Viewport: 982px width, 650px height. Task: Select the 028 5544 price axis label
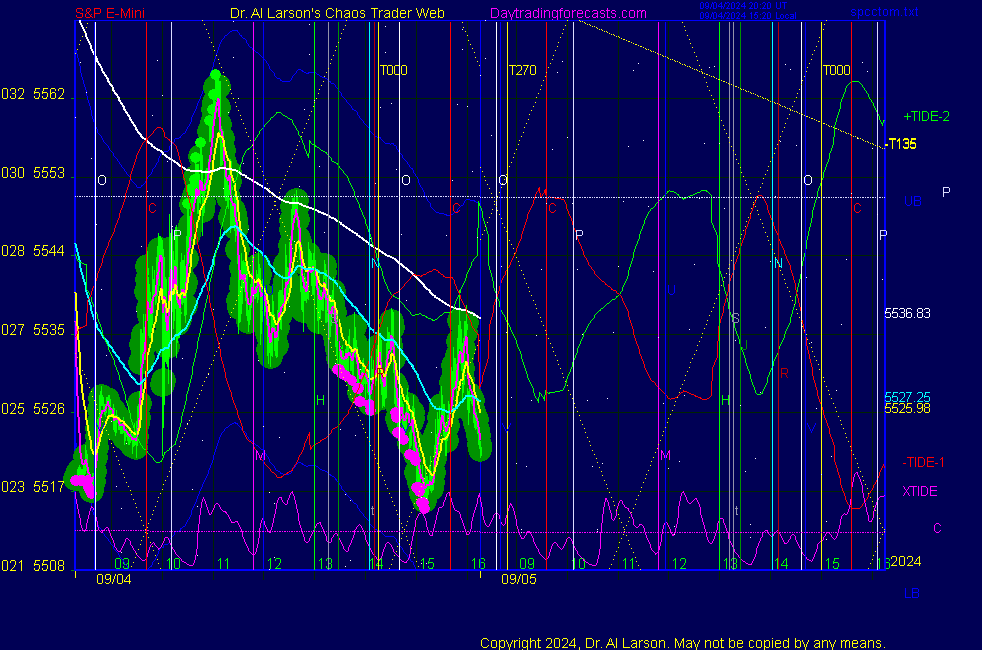point(33,251)
